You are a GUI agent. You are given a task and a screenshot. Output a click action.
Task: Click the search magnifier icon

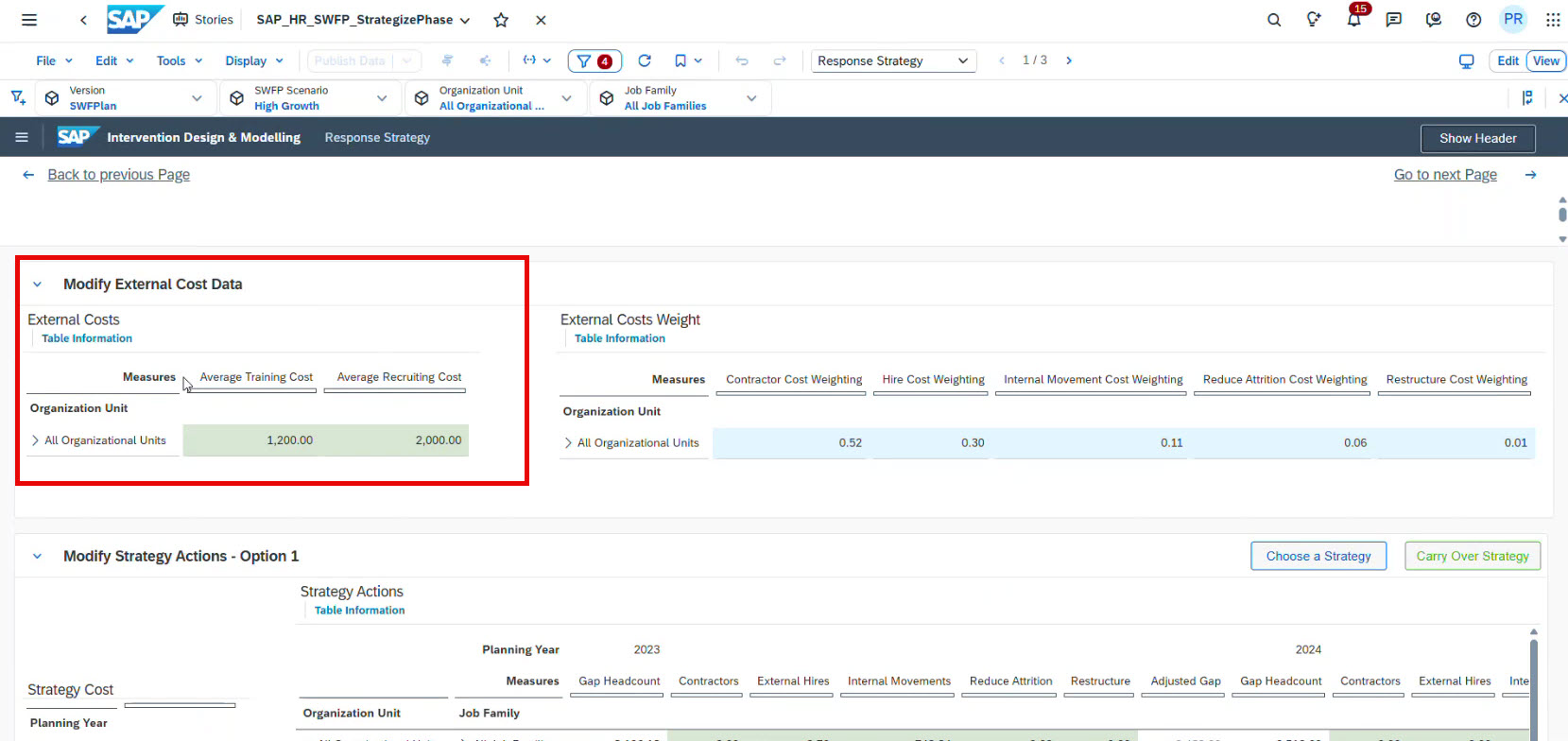[1274, 20]
